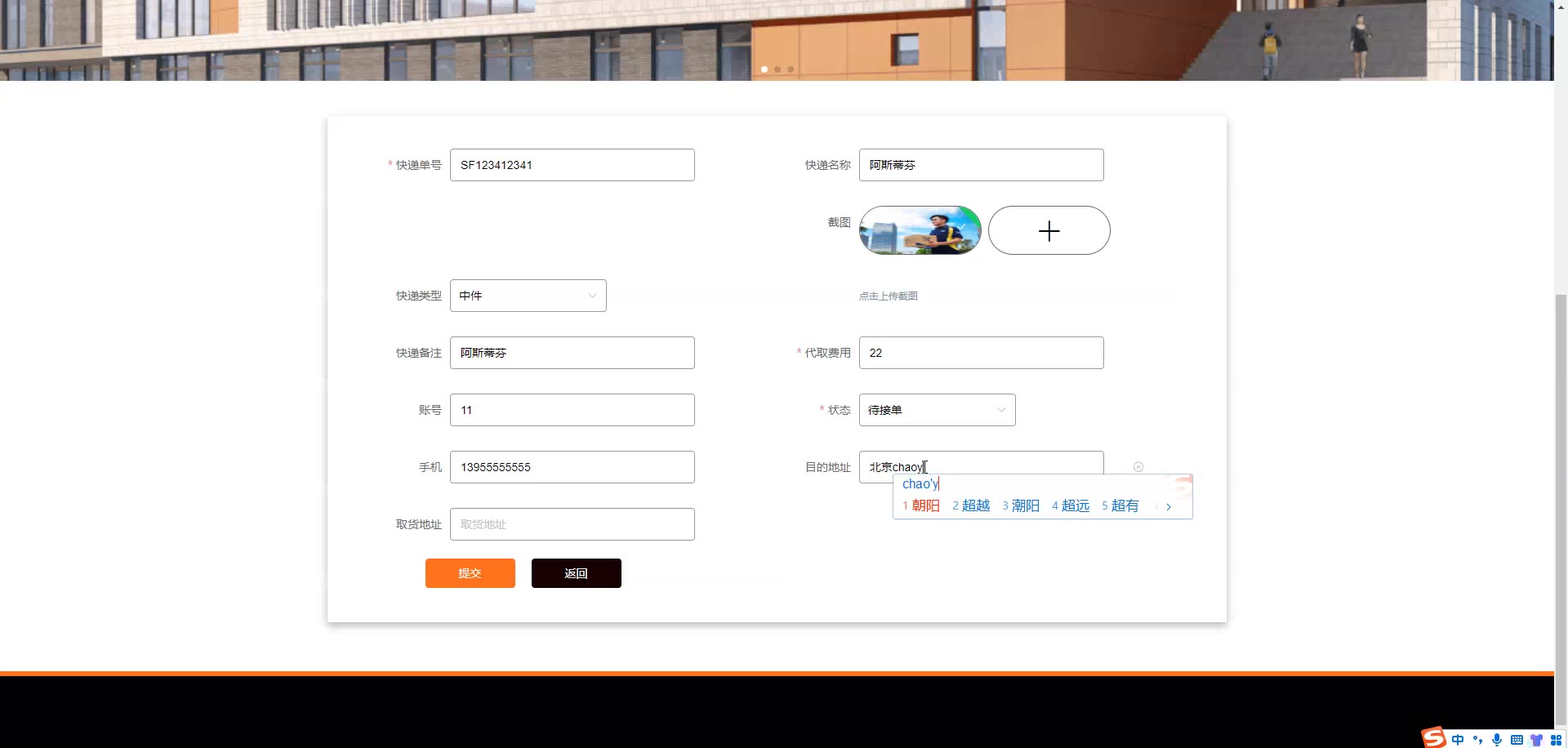Screen dimensions: 1568x748
Task: Open the uploaded courier screenshot thumbnail
Action: pyautogui.click(x=920, y=230)
